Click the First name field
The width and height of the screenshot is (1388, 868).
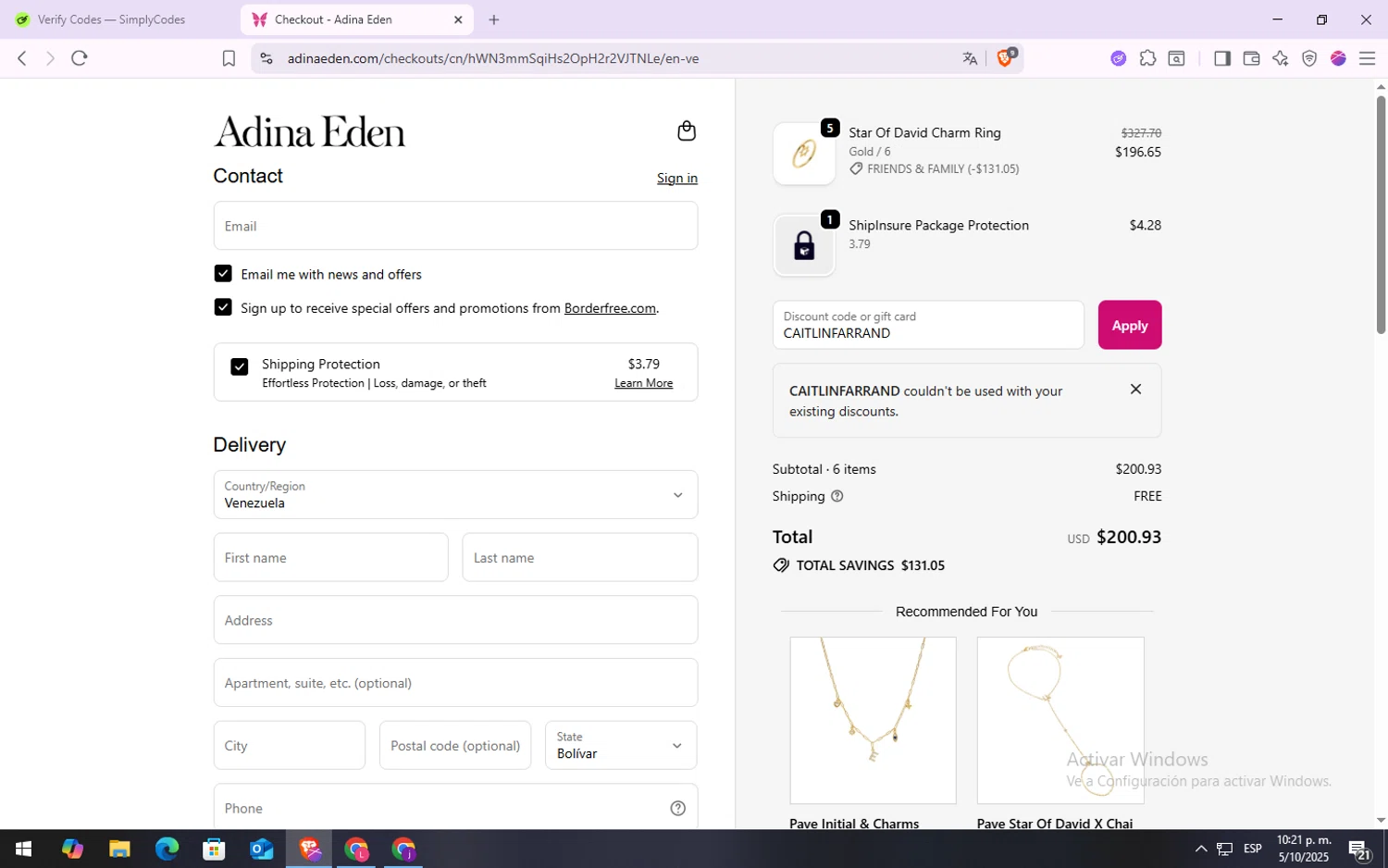pos(330,557)
